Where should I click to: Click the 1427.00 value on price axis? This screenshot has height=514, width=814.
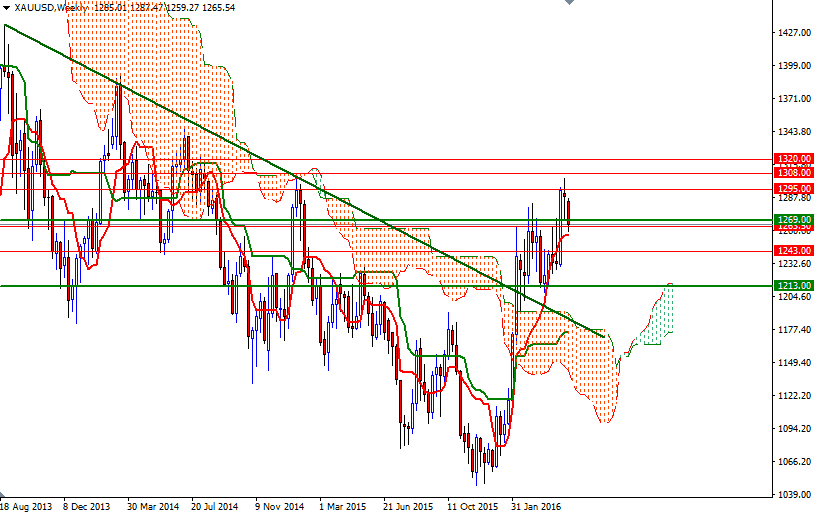pyautogui.click(x=794, y=33)
